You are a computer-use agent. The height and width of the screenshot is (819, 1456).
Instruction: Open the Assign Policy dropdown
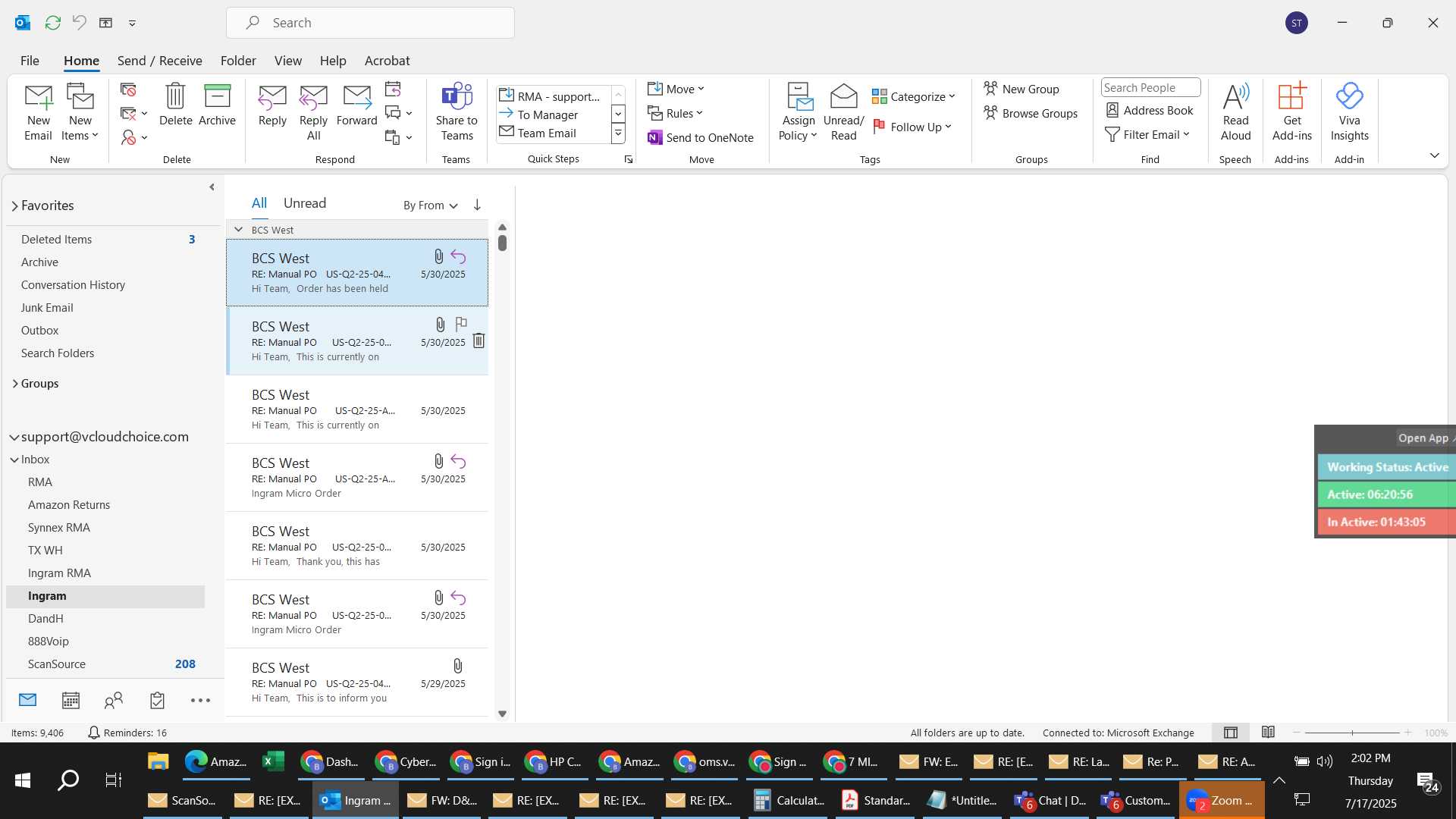(798, 112)
